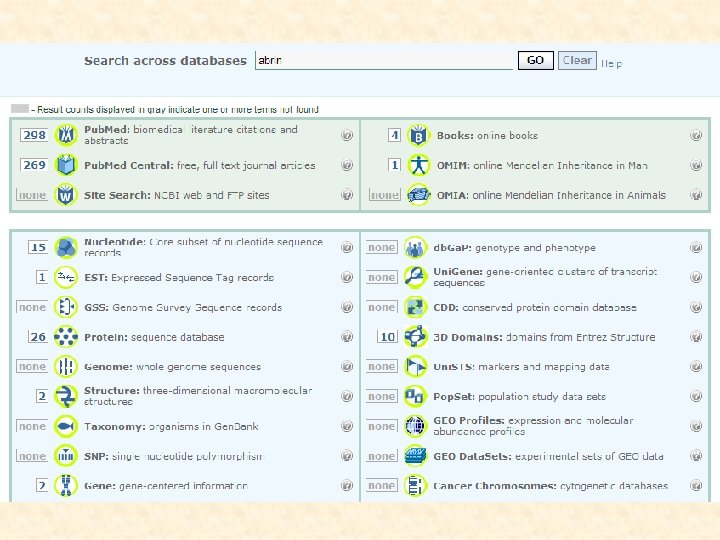Open the CDD database icon
Image resolution: width=720 pixels, height=540 pixels.
pos(415,307)
